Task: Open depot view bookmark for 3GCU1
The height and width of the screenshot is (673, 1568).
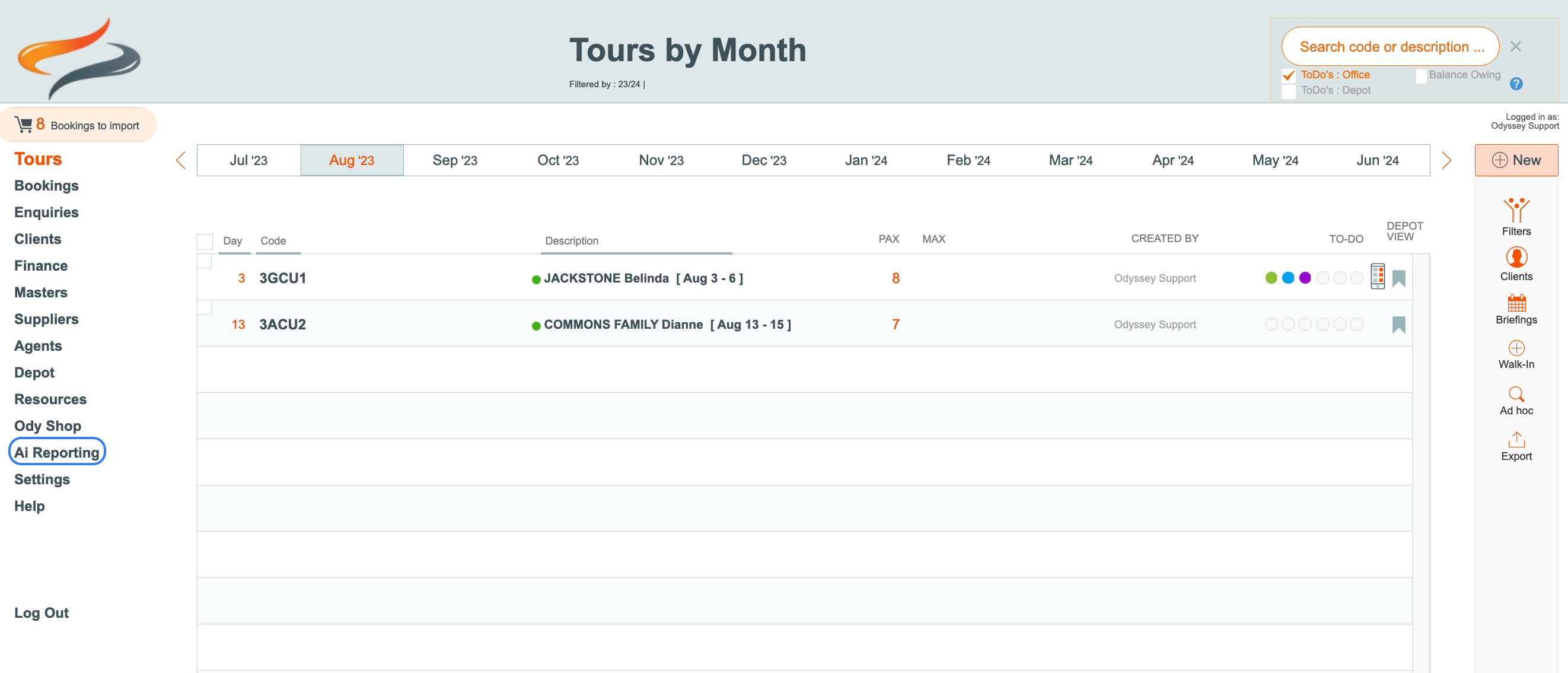Action: pyautogui.click(x=1398, y=278)
